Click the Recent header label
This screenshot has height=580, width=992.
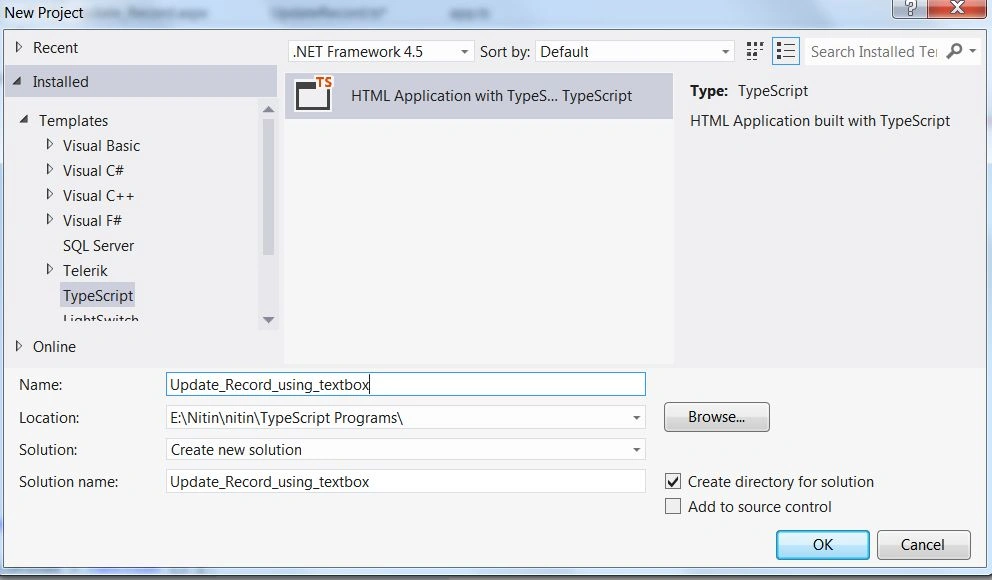tap(55, 48)
